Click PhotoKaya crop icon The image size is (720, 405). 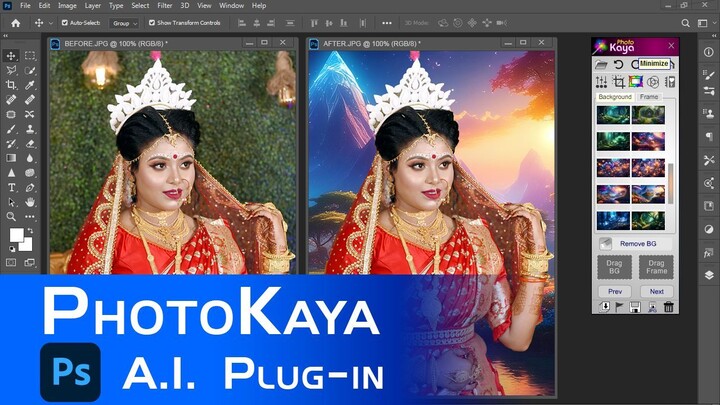[619, 82]
